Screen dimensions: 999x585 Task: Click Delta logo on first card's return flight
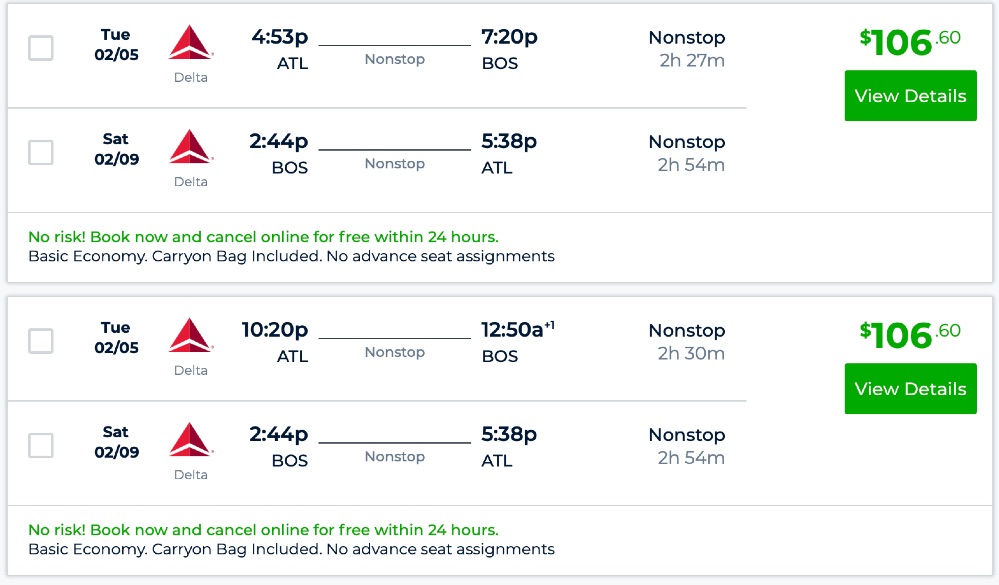(x=190, y=147)
